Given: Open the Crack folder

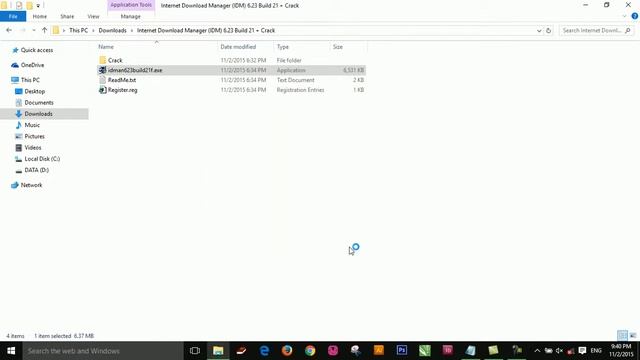Looking at the screenshot, I should (115, 60).
